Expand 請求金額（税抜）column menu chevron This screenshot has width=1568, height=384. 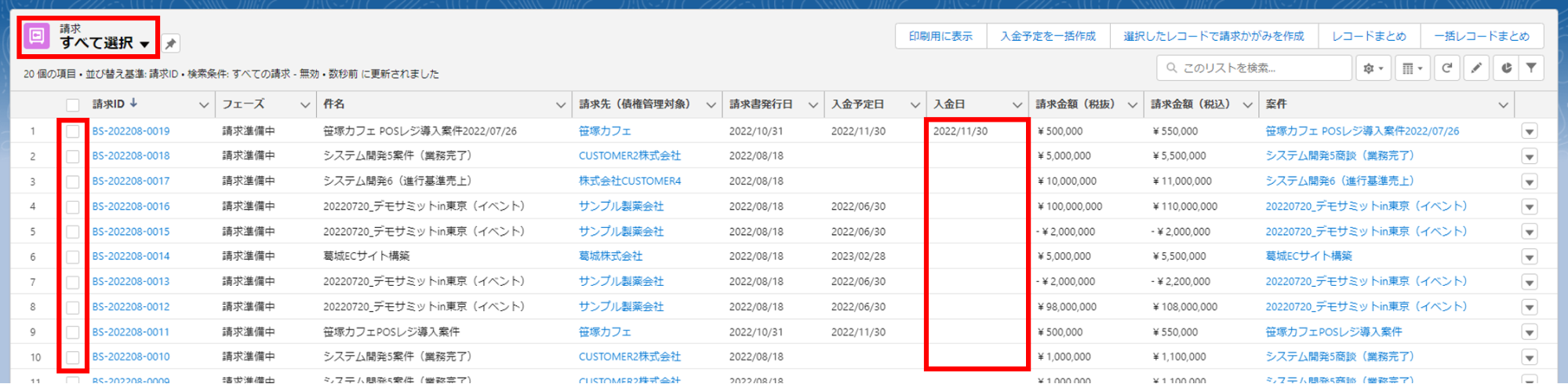[1133, 104]
